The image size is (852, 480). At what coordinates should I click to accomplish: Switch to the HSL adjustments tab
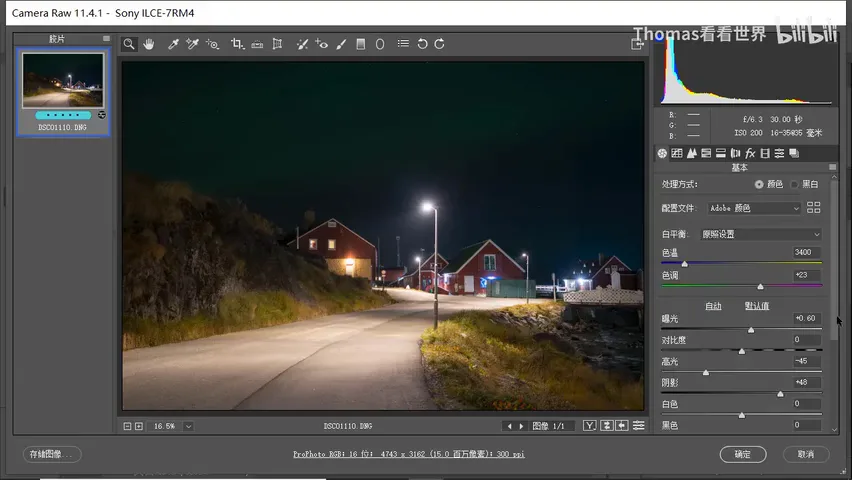point(706,153)
